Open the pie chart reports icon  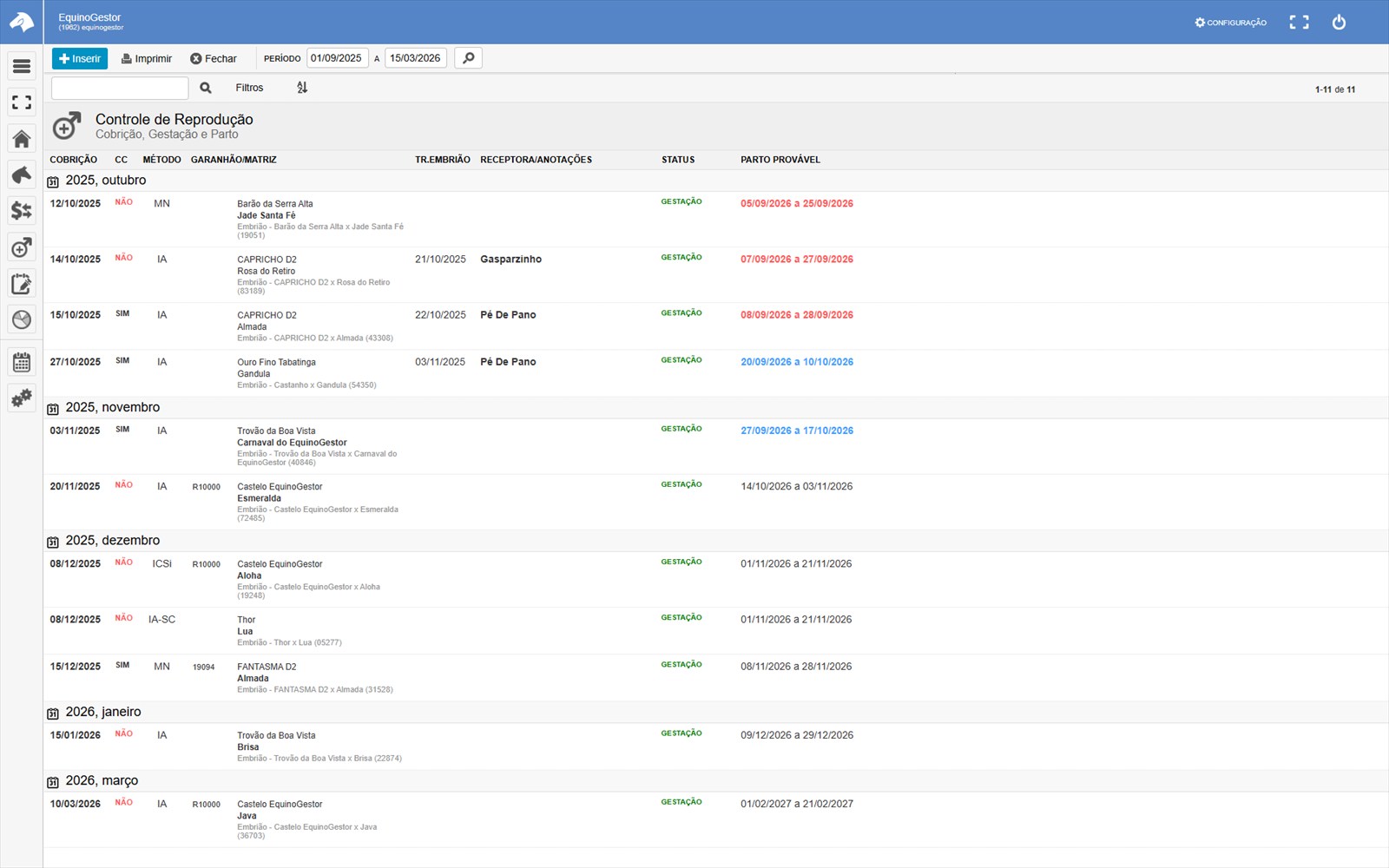(x=22, y=319)
